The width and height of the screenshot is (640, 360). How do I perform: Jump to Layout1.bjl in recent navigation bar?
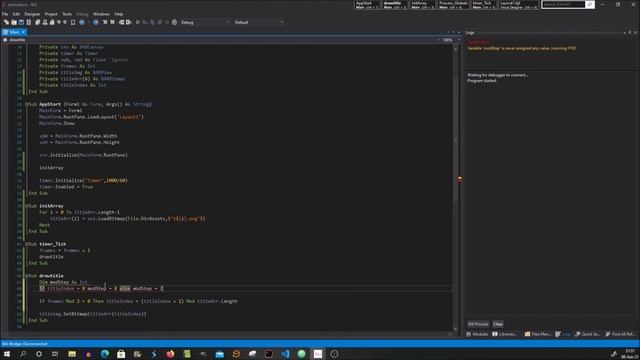518,5
